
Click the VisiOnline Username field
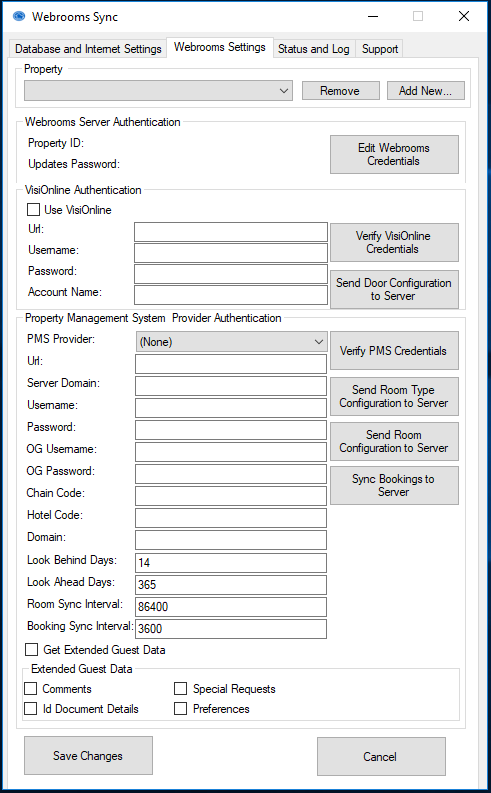[x=231, y=253]
